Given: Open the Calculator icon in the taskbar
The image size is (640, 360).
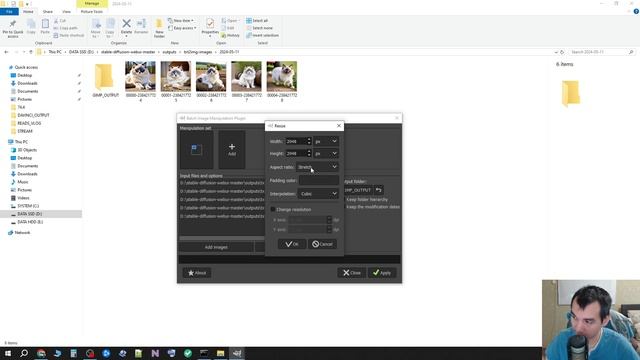Looking at the screenshot, I should pyautogui.click(x=73, y=353).
